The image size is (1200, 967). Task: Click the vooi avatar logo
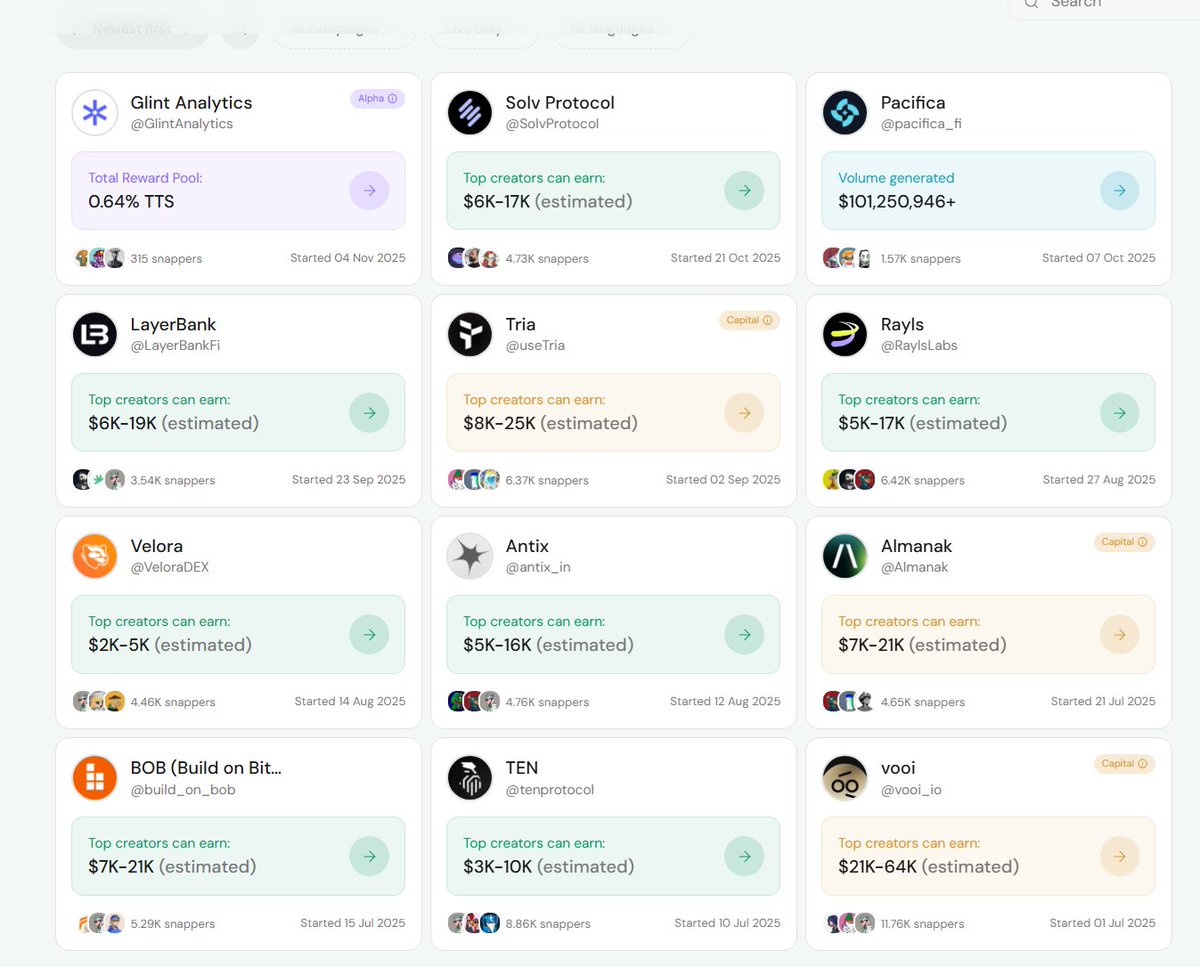click(845, 778)
